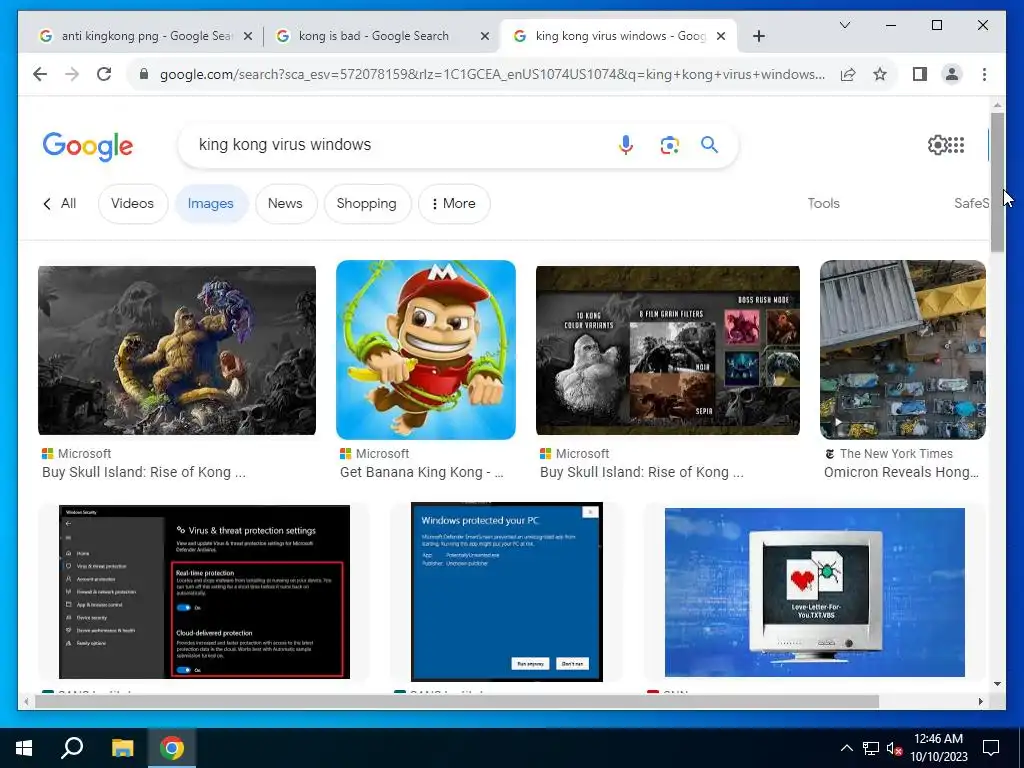Click the horizontal scrollbar thumb
Image resolution: width=1024 pixels, height=768 pixels.
tap(457, 701)
